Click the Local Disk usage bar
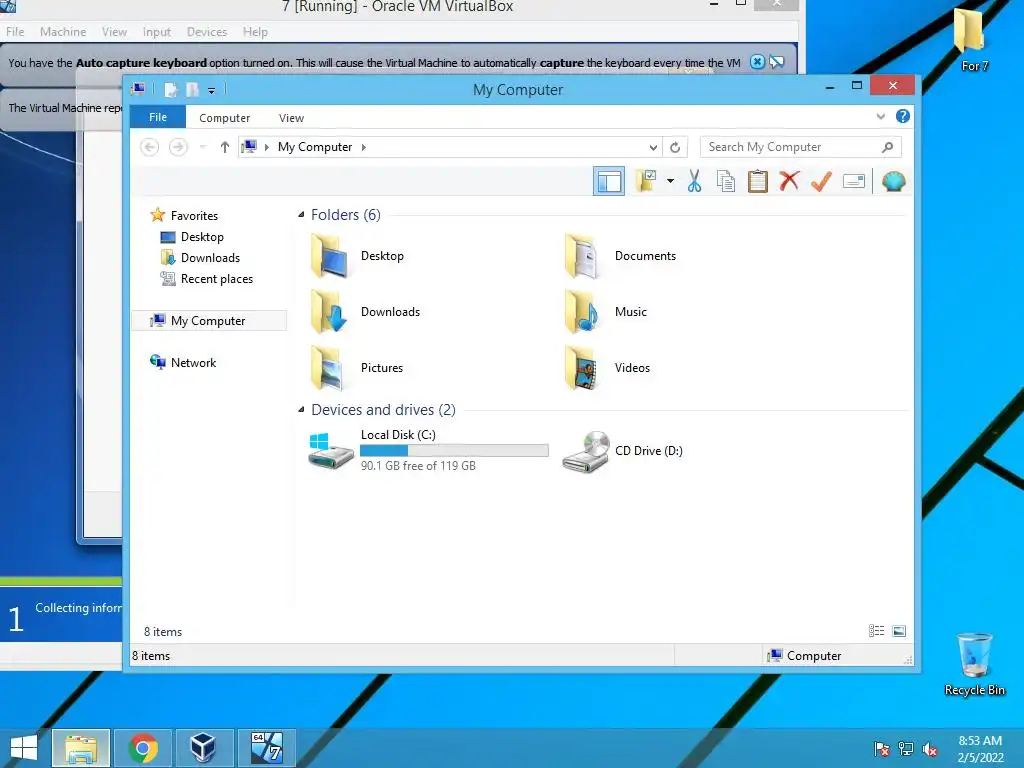1024x768 pixels. click(454, 451)
